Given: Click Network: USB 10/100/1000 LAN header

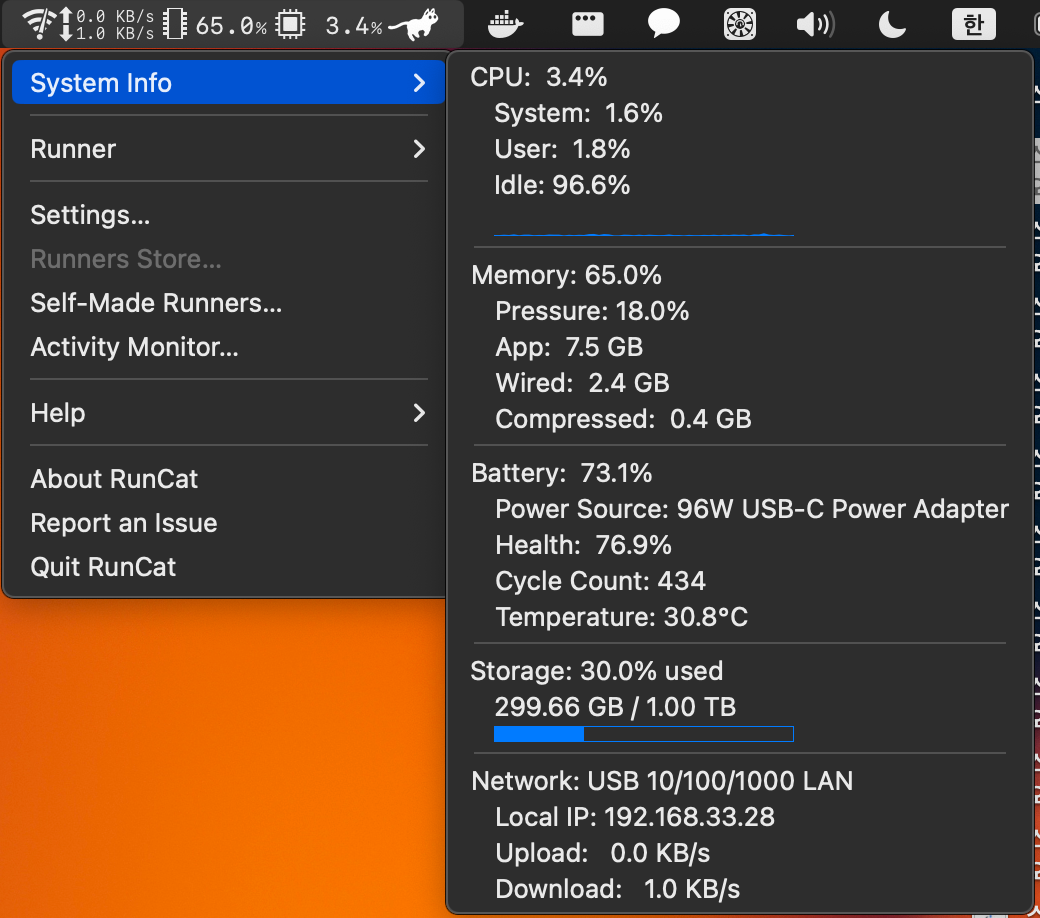Looking at the screenshot, I should tap(662, 781).
